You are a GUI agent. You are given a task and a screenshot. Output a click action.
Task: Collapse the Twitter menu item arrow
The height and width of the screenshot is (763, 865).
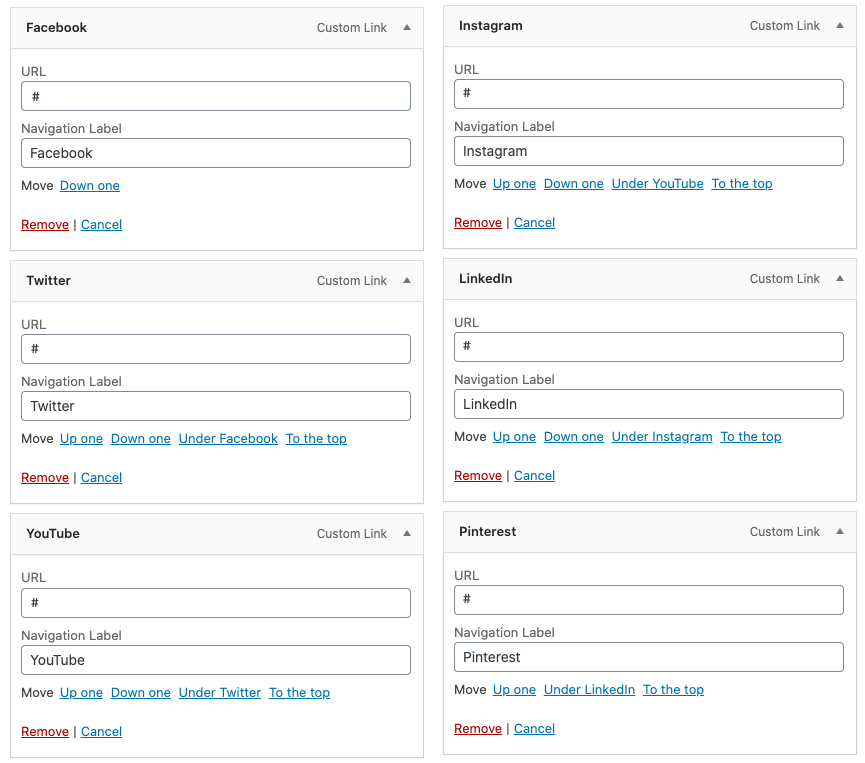click(407, 280)
